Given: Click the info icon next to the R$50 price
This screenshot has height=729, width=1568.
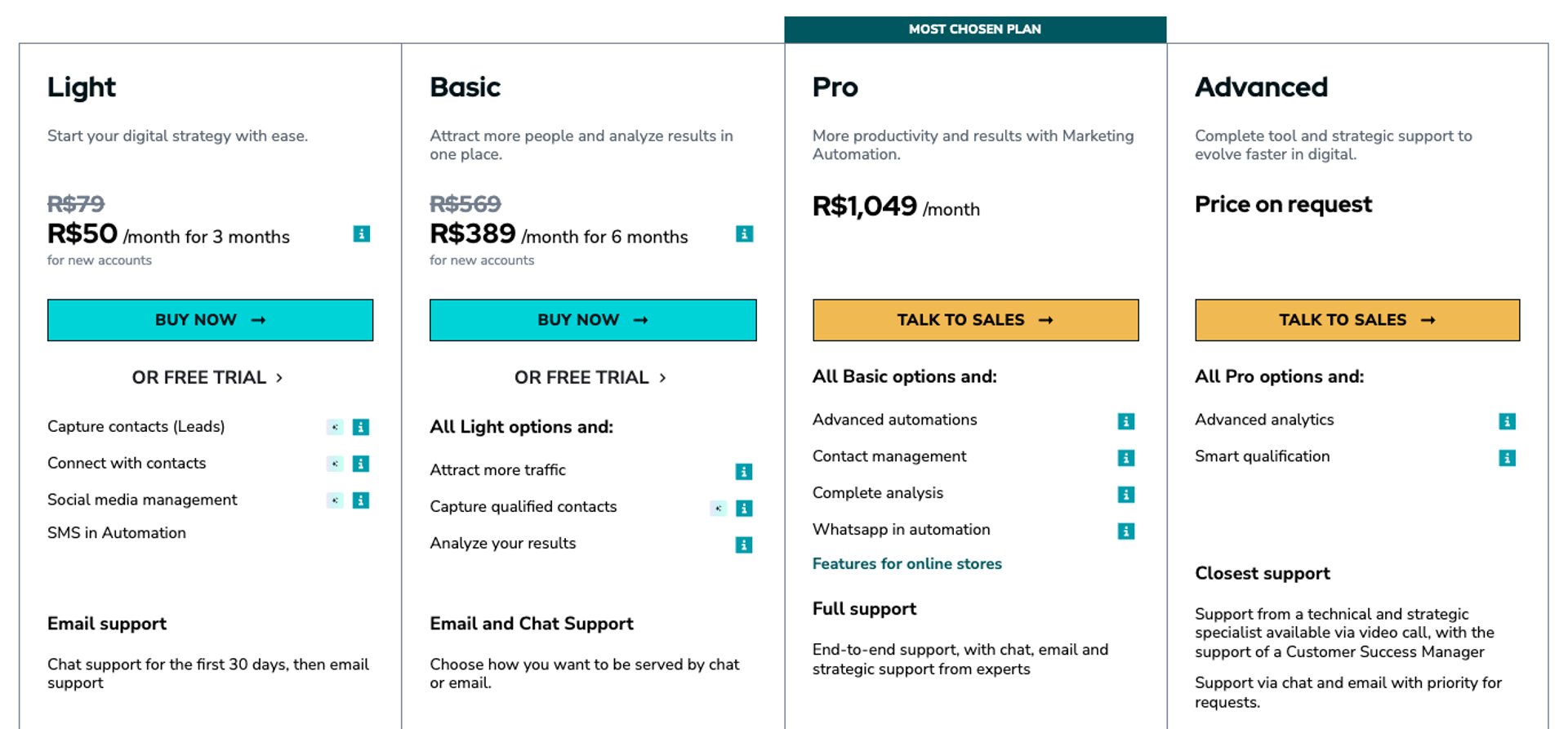Looking at the screenshot, I should tap(361, 234).
